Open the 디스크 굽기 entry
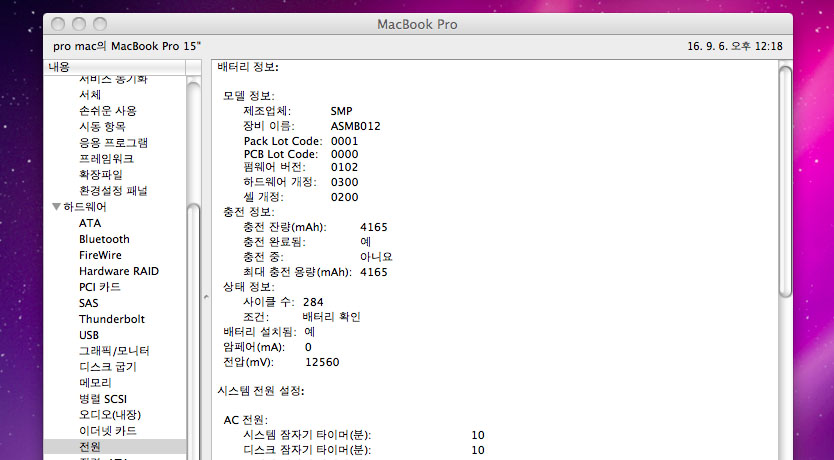Viewport: 834px width, 460px height. click(108, 367)
